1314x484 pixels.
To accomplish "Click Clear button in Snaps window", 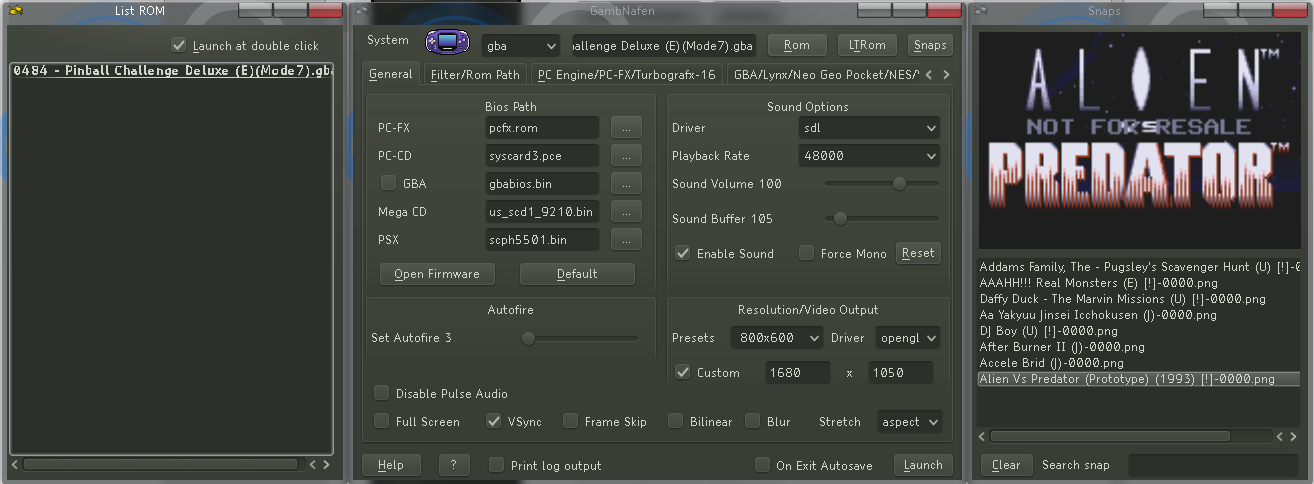I will tap(1006, 465).
